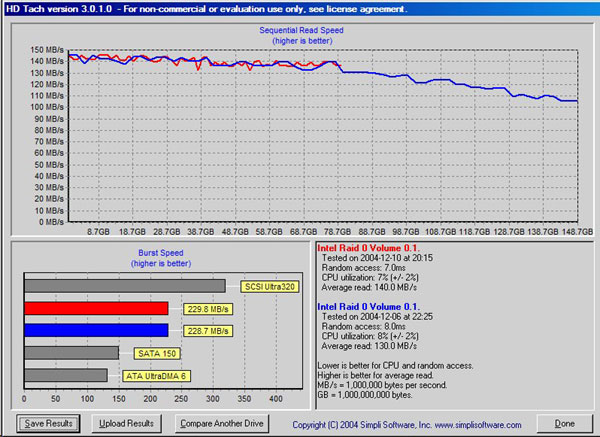Click the 228.7 MB/s burst value
This screenshot has height=437, width=600.
click(x=208, y=331)
